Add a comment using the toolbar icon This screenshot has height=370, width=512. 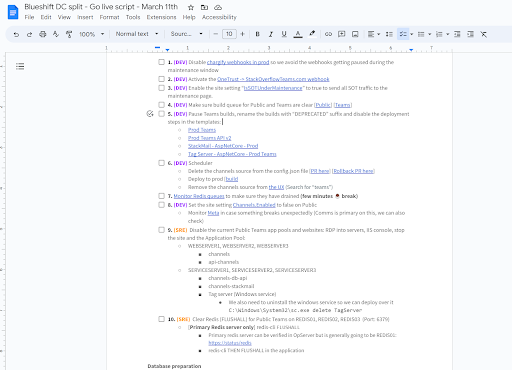pyautogui.click(x=342, y=34)
